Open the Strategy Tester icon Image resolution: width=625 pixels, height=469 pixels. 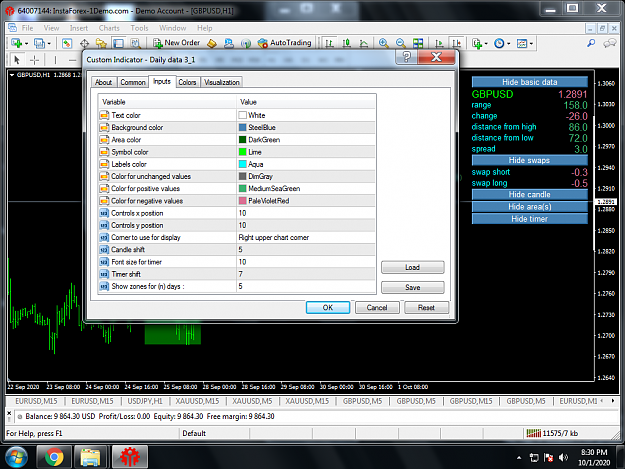tap(135, 43)
